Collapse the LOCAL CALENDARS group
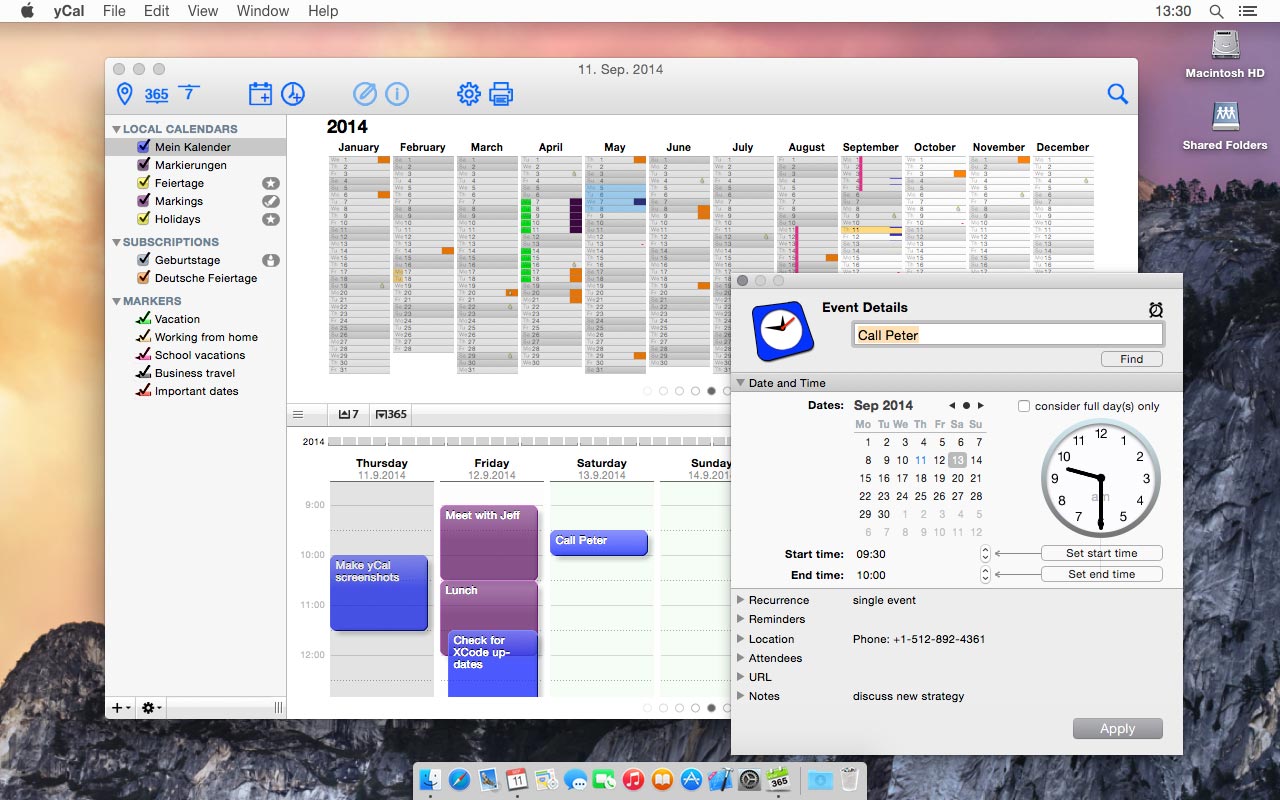Screen dimensions: 1280x800 point(116,129)
